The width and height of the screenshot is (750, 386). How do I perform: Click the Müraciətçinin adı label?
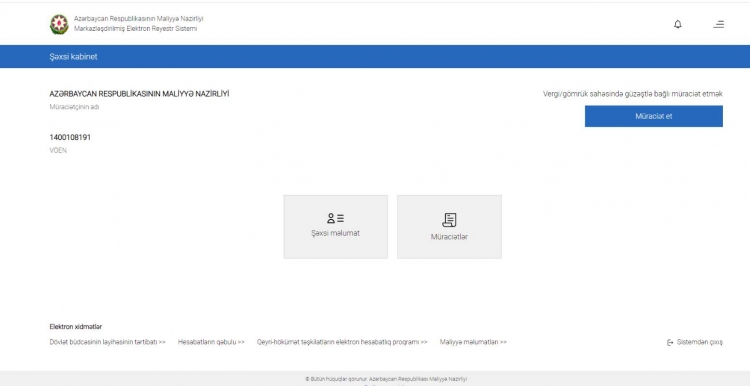pos(74,107)
